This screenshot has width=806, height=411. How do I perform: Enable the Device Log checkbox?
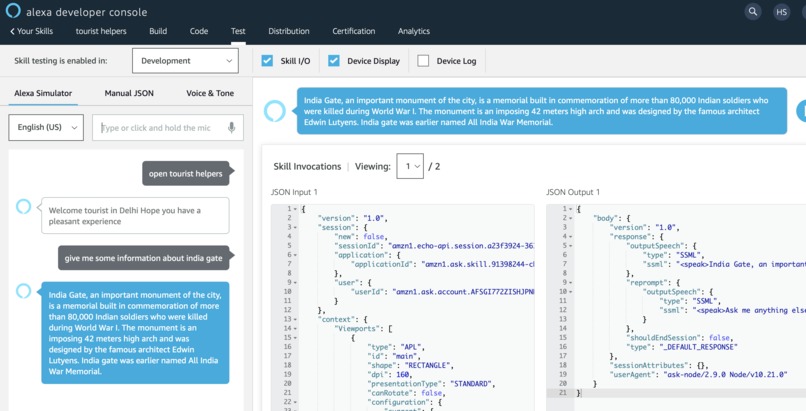click(x=423, y=61)
